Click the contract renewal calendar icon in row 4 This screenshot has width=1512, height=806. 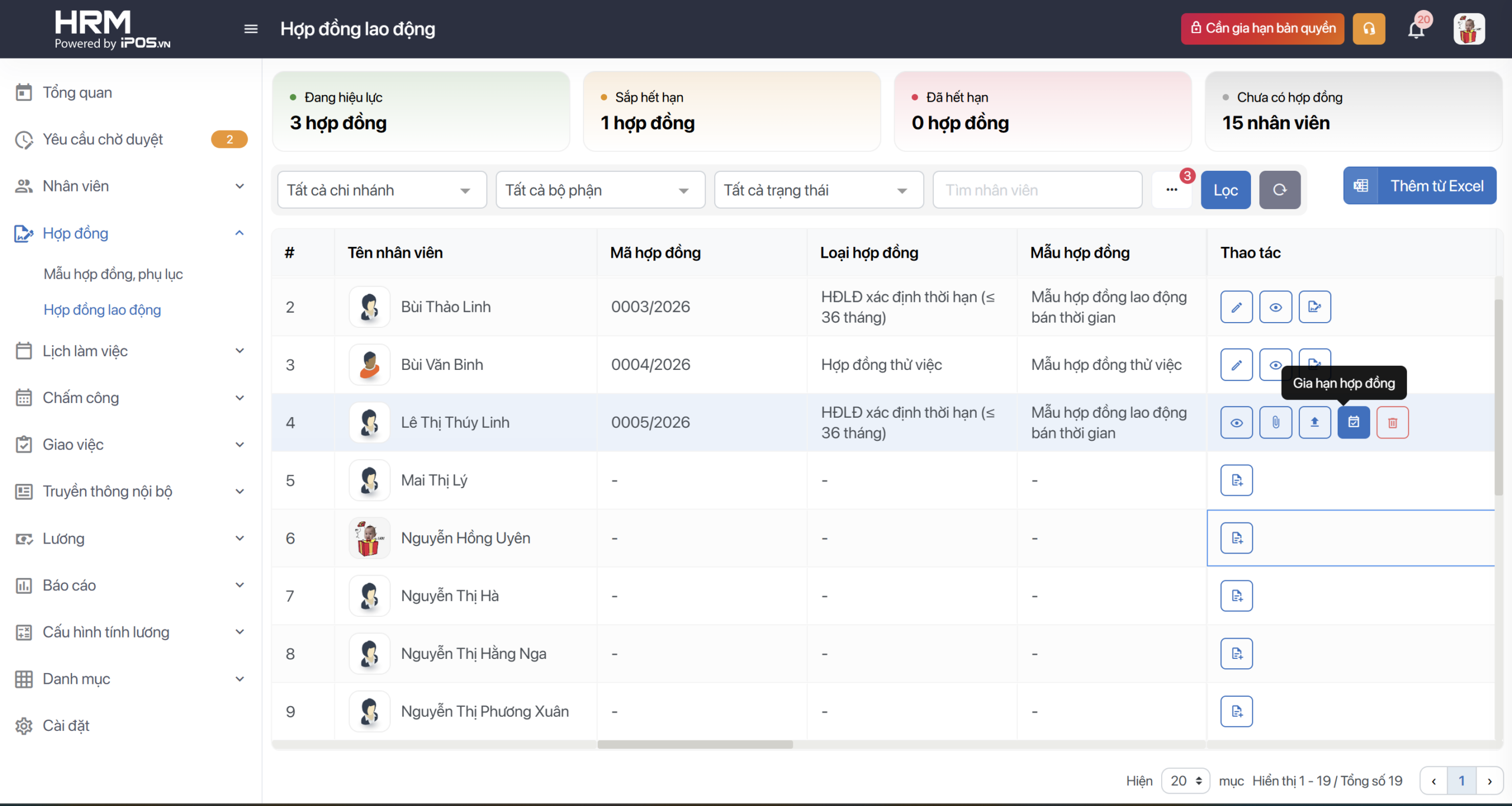pos(1353,422)
